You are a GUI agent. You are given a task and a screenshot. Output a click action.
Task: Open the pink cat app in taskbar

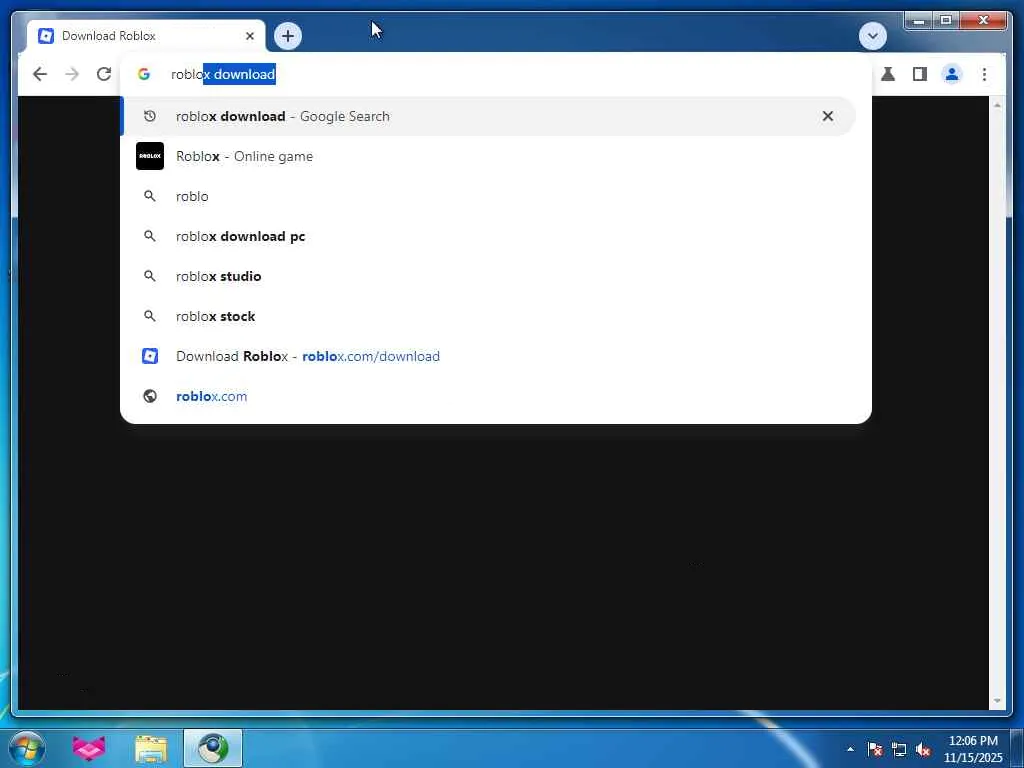[x=89, y=748]
